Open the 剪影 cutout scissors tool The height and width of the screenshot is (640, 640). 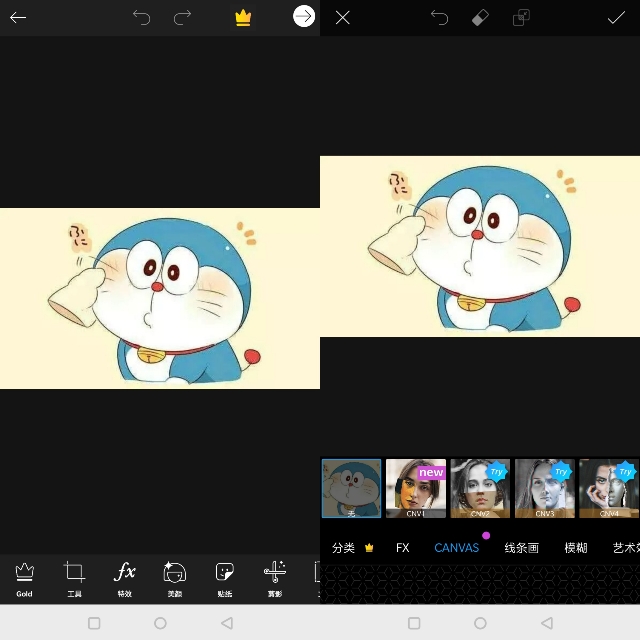[x=275, y=579]
